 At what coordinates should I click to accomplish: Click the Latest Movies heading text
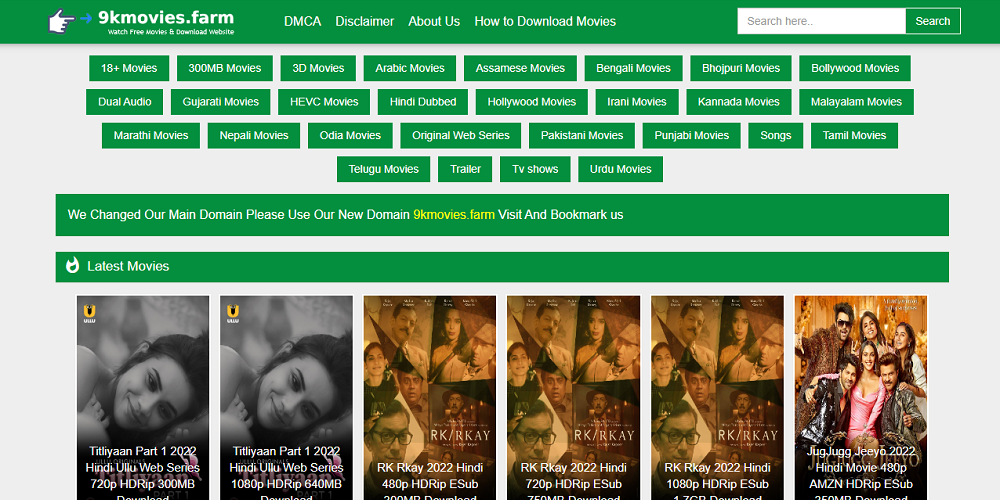(128, 267)
